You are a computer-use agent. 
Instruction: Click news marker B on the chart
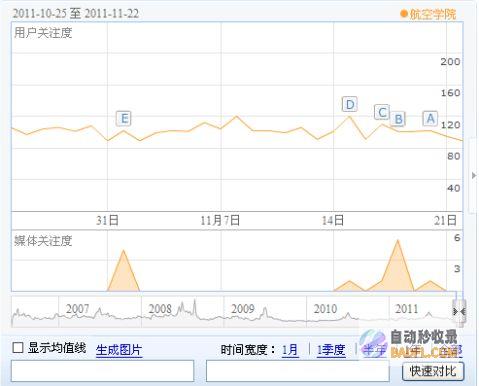coord(398,119)
